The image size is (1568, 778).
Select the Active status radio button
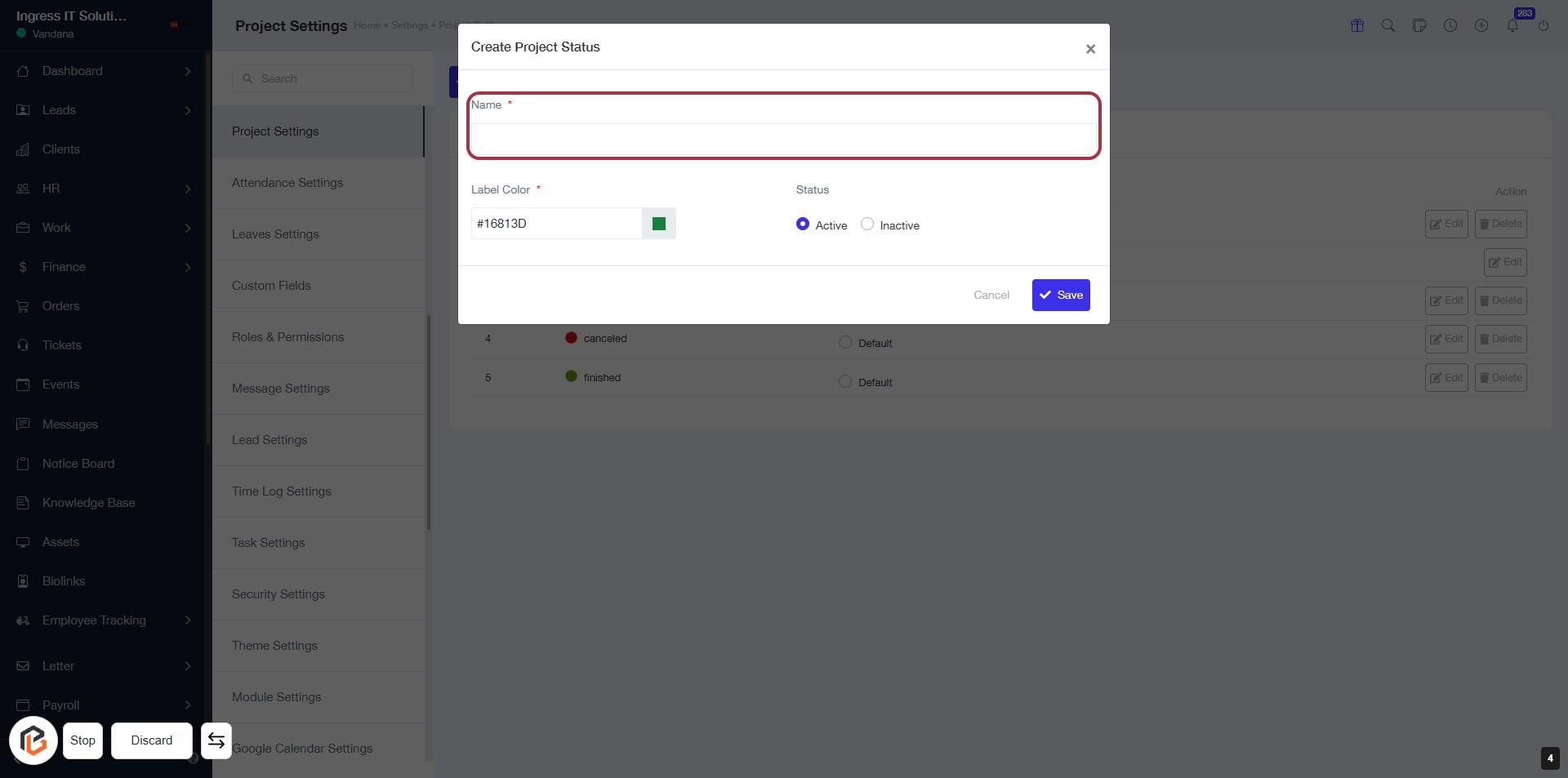[803, 225]
